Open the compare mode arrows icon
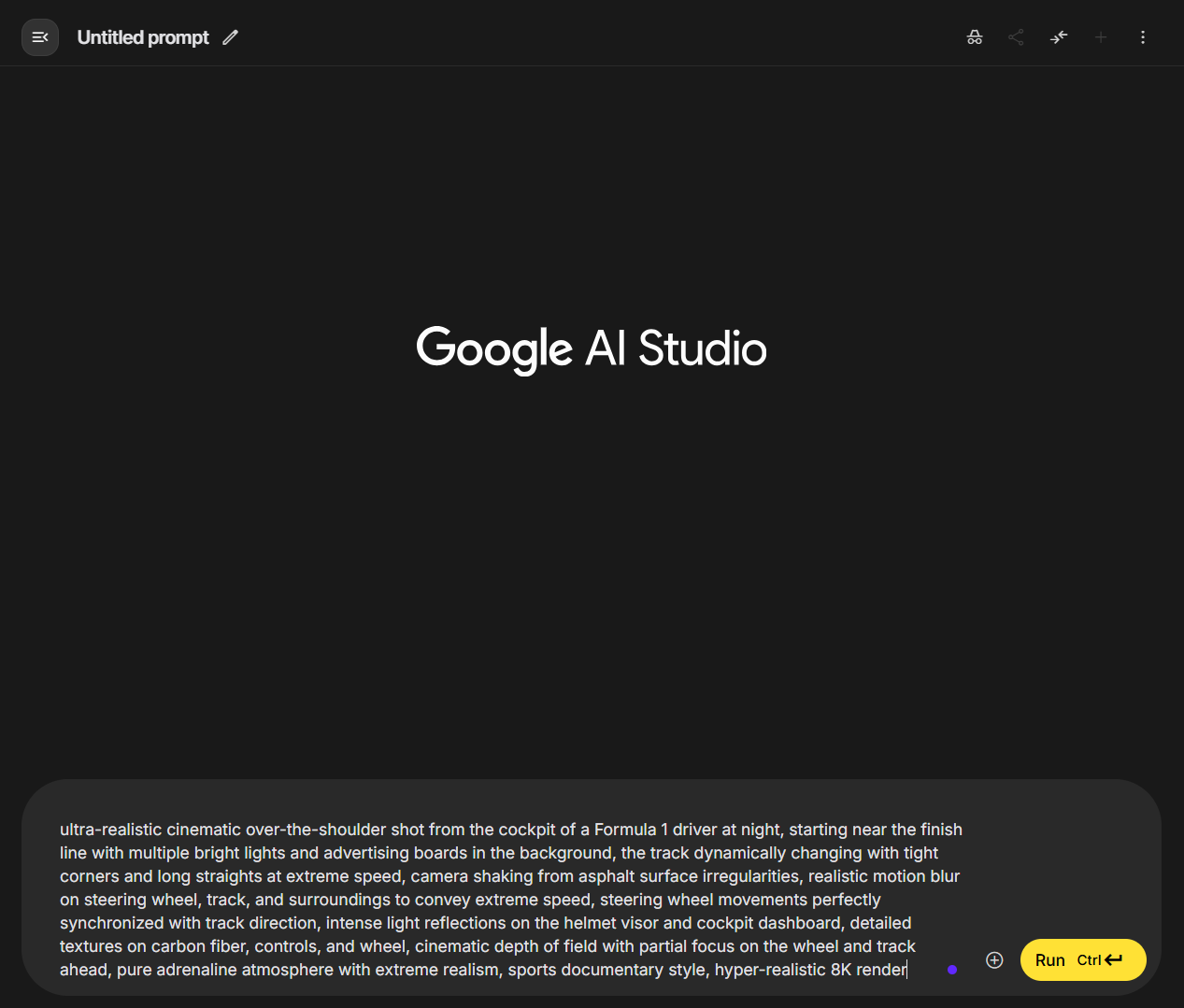 click(x=1059, y=37)
